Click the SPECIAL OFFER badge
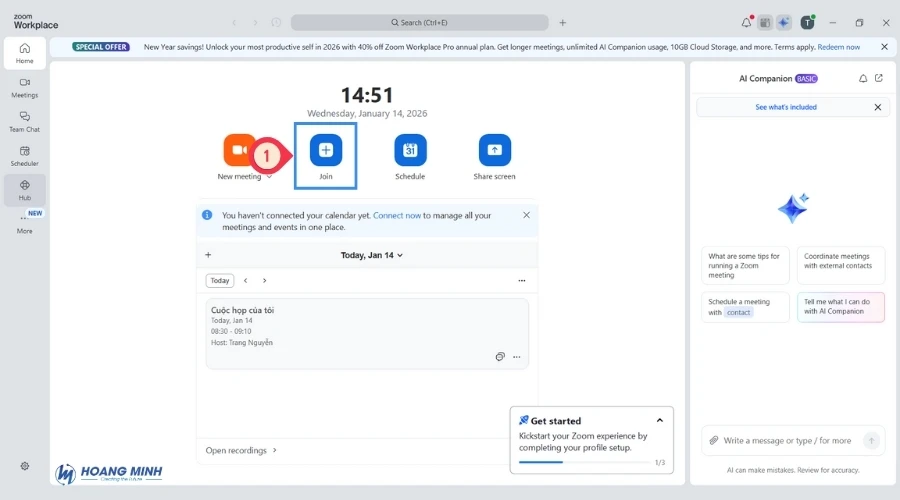Image resolution: width=900 pixels, height=500 pixels. coord(101,47)
